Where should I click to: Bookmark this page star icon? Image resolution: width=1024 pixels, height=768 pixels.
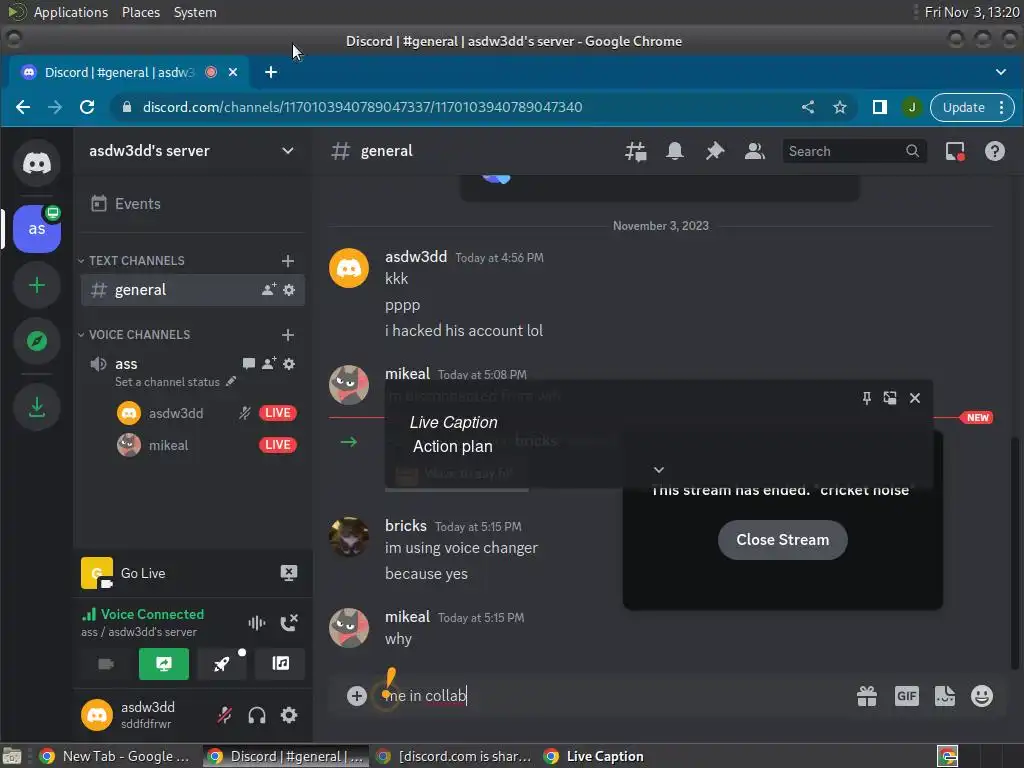(839, 107)
